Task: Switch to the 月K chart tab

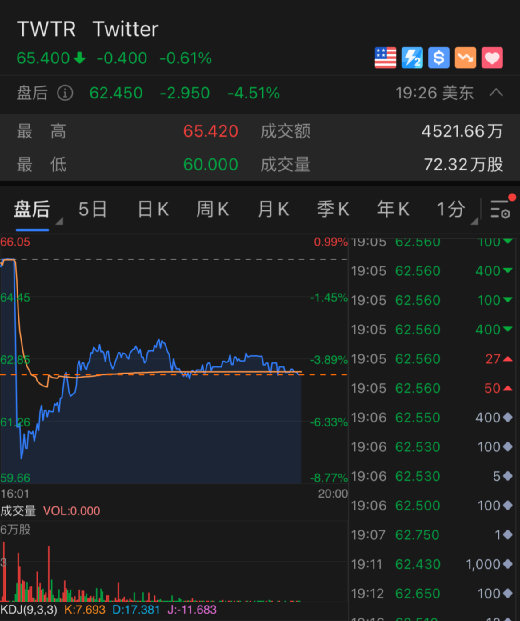Action: pos(273,209)
